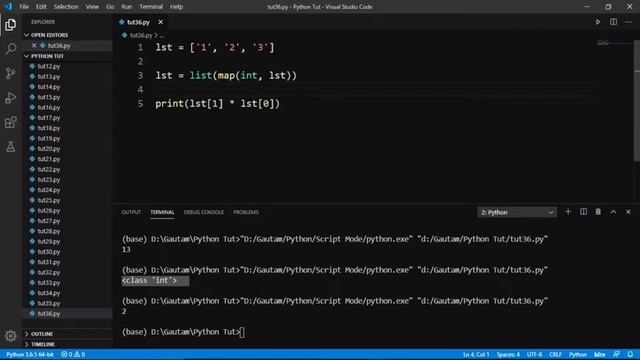The width and height of the screenshot is (640, 360).
Task: Open the Manage gear settings icon
Action: [11, 336]
